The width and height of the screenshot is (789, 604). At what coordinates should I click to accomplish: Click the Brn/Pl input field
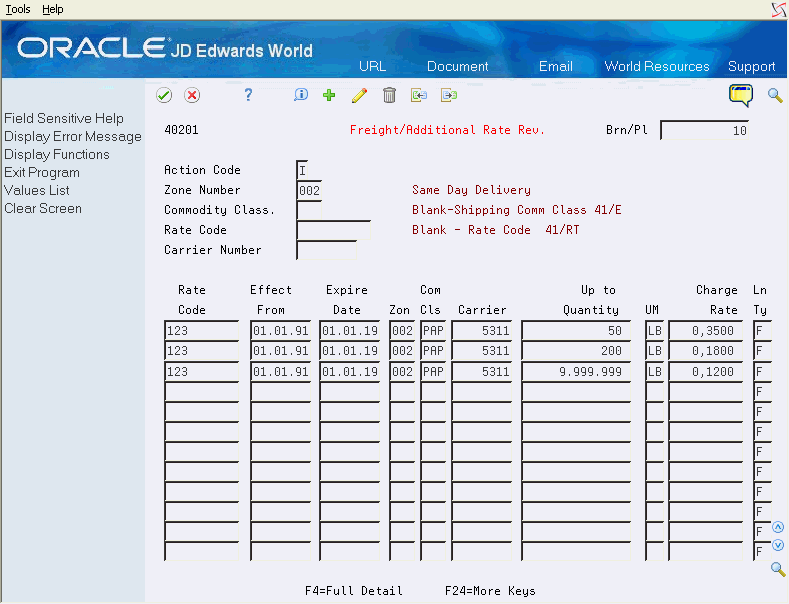coord(704,130)
